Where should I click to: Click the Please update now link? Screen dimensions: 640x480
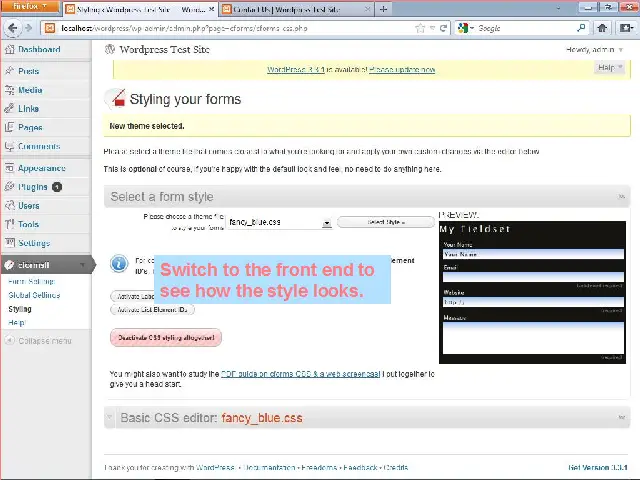coord(402,70)
